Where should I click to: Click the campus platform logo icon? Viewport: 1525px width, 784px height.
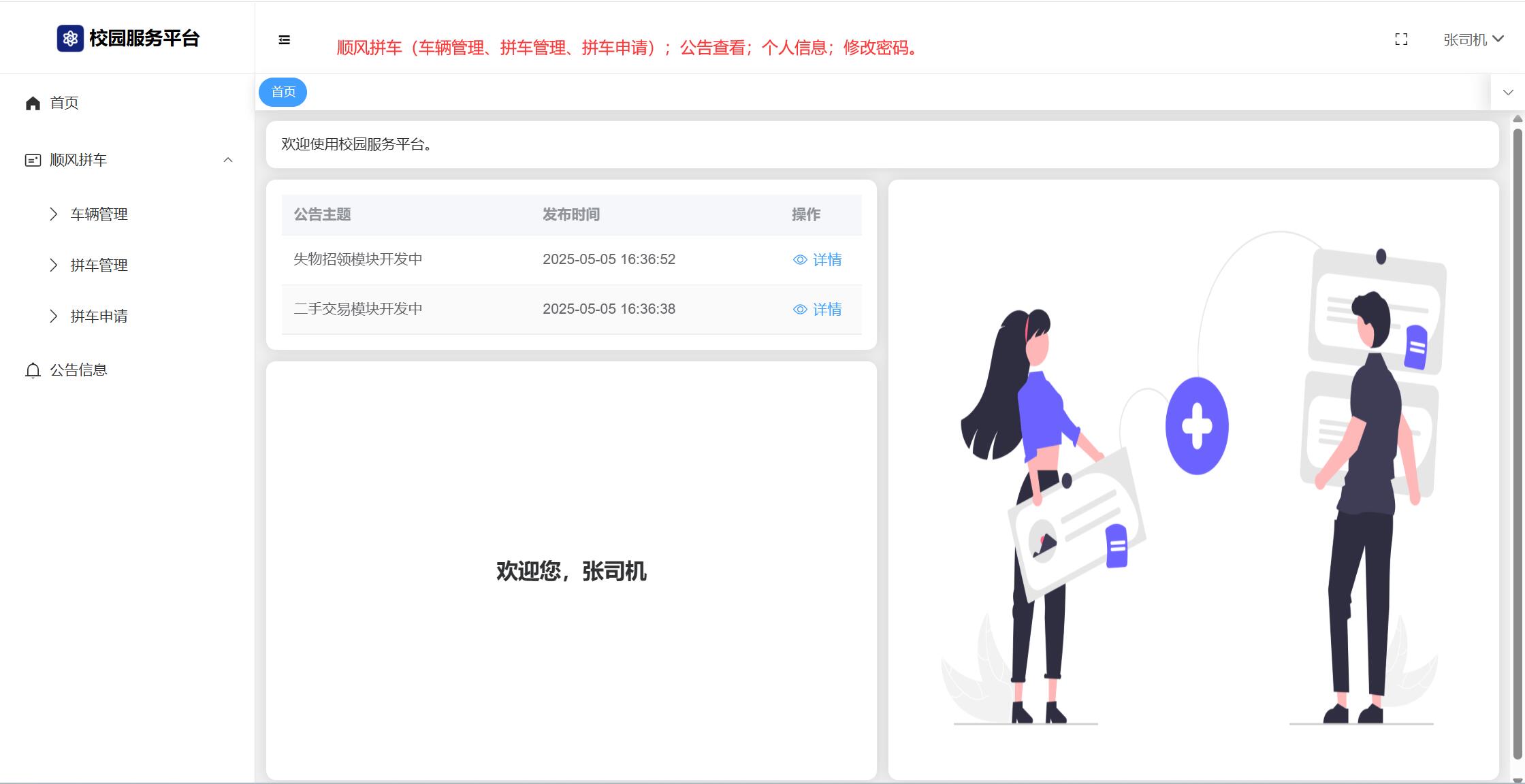70,39
